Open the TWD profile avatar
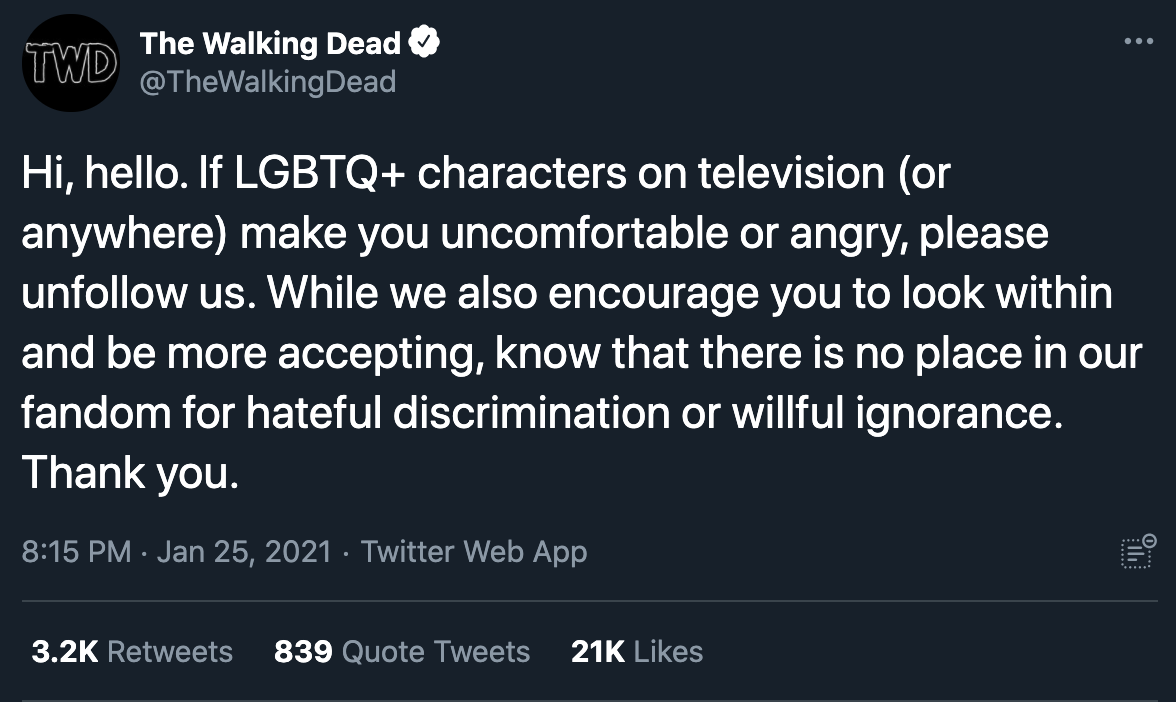The image size is (1176, 702). [70, 62]
